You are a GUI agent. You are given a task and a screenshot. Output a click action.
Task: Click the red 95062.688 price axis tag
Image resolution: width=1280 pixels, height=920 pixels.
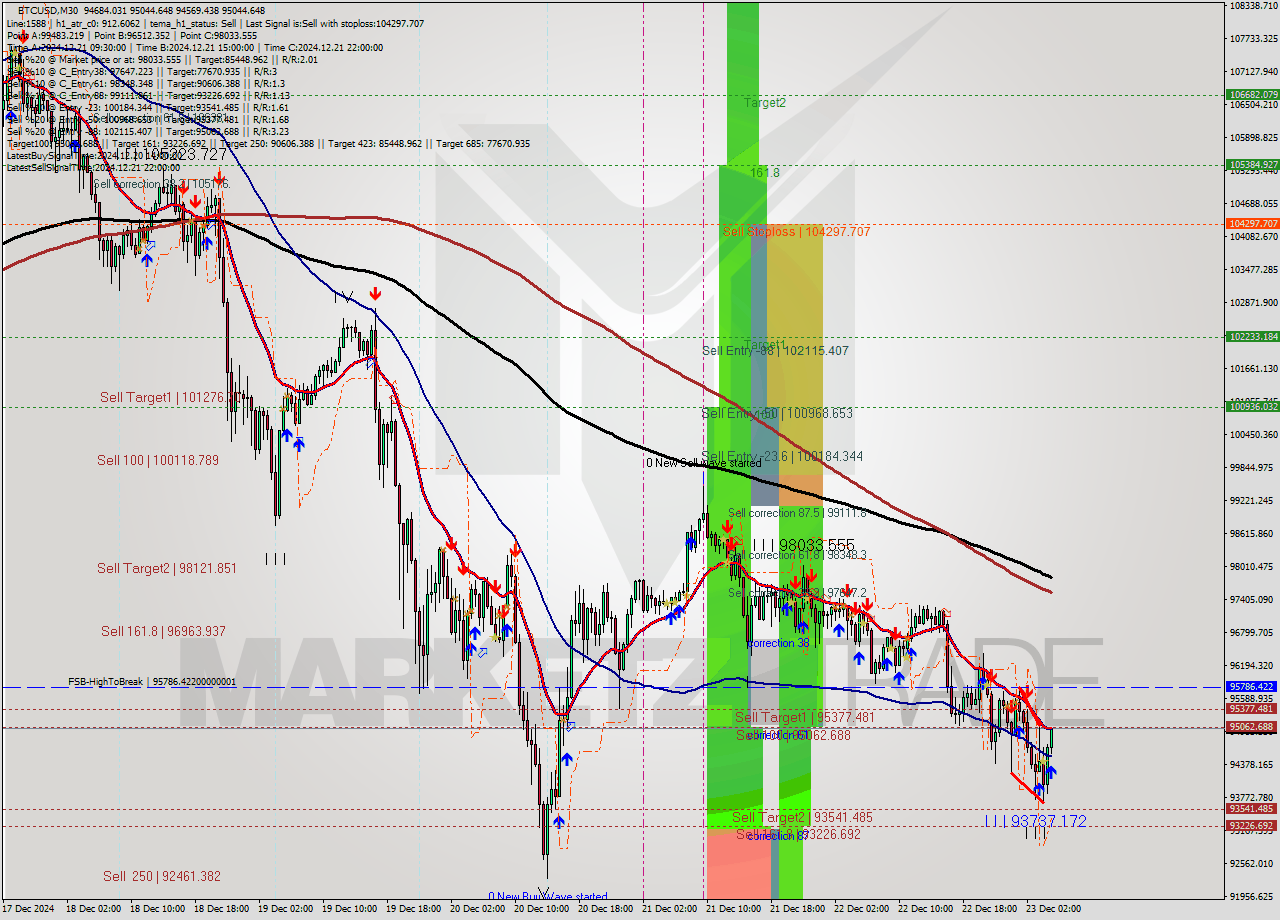click(x=1252, y=727)
